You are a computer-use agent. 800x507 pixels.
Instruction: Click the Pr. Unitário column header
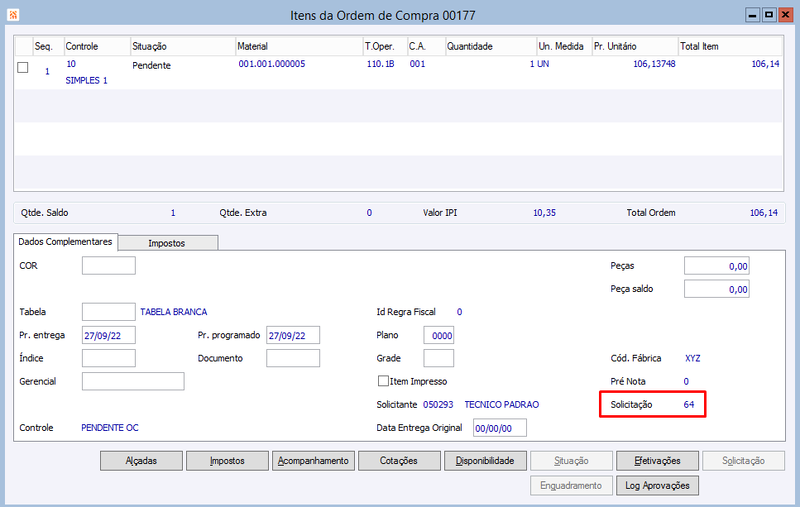(635, 46)
